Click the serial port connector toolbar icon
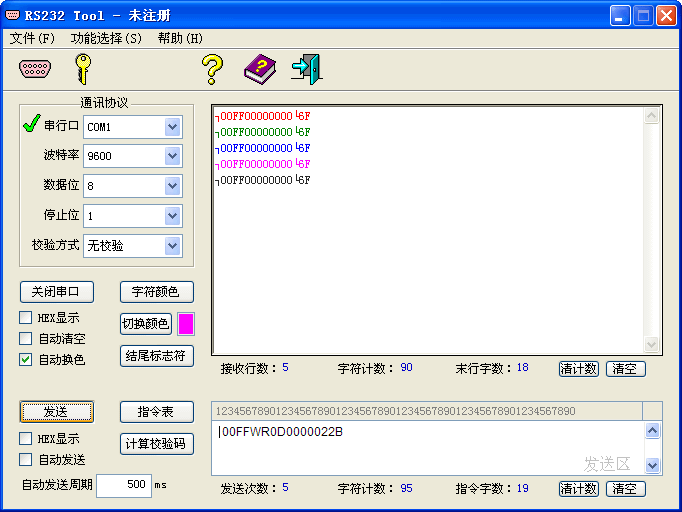Viewport: 682px width, 512px height. coord(35,69)
